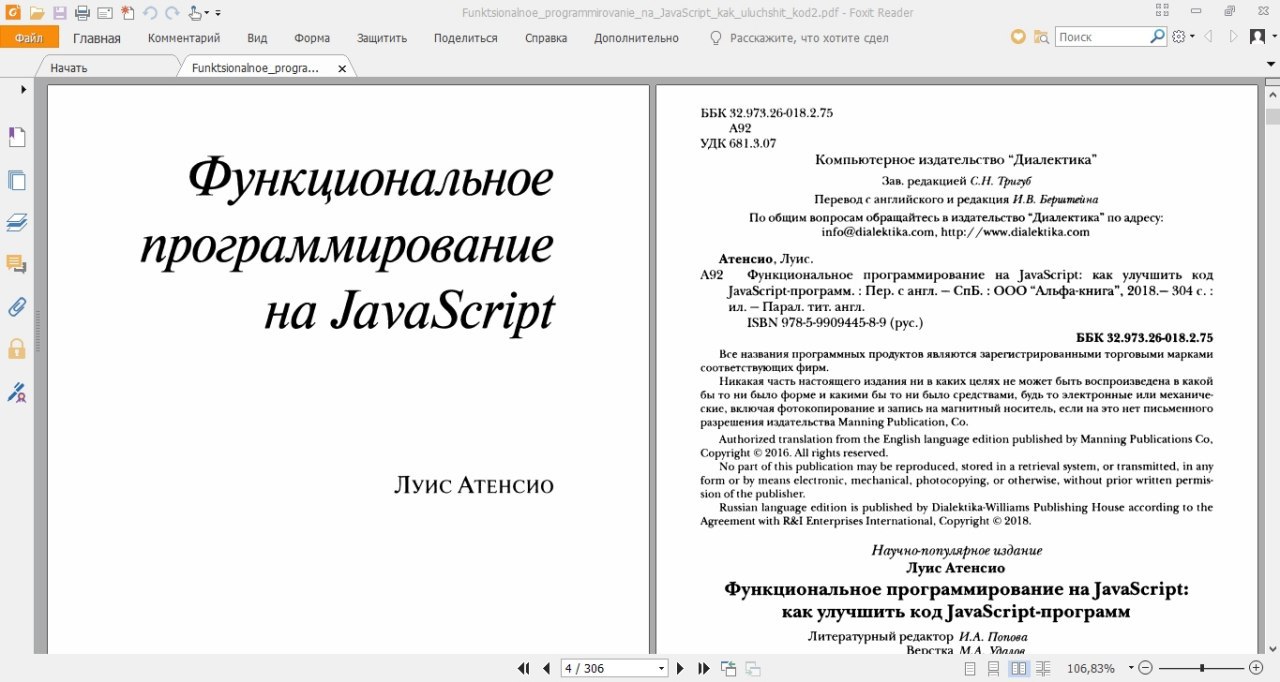Click the 'Расскажите, что хотите сделать' box
The width and height of the screenshot is (1280, 682).
798,38
